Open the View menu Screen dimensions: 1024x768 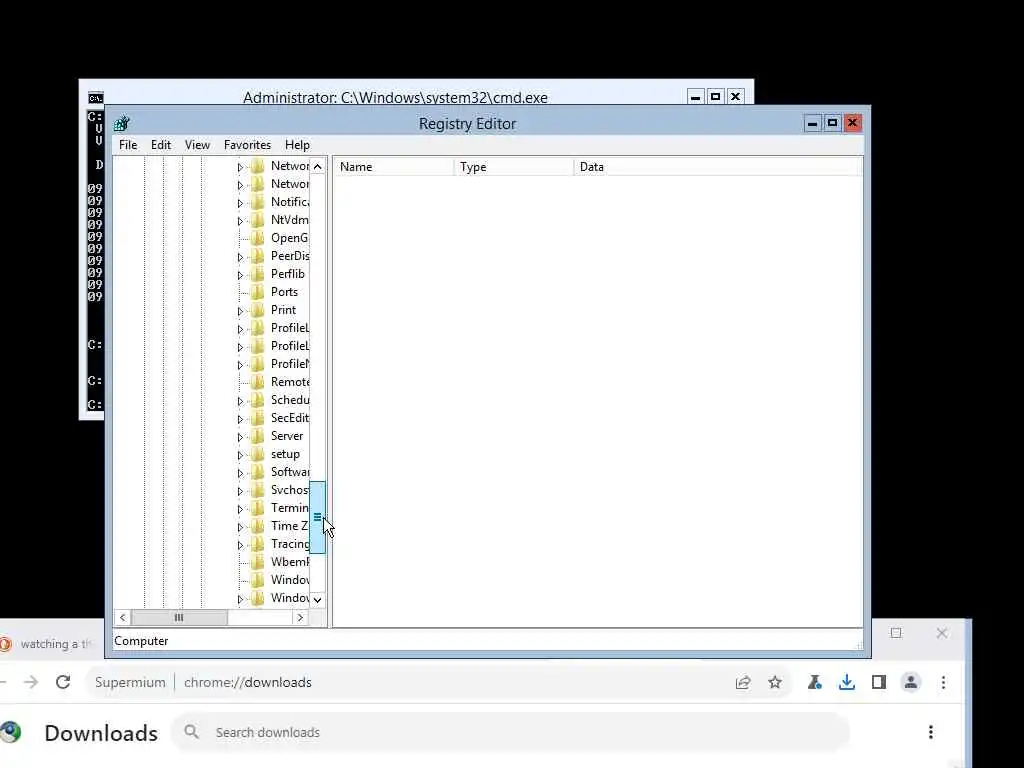coord(197,145)
